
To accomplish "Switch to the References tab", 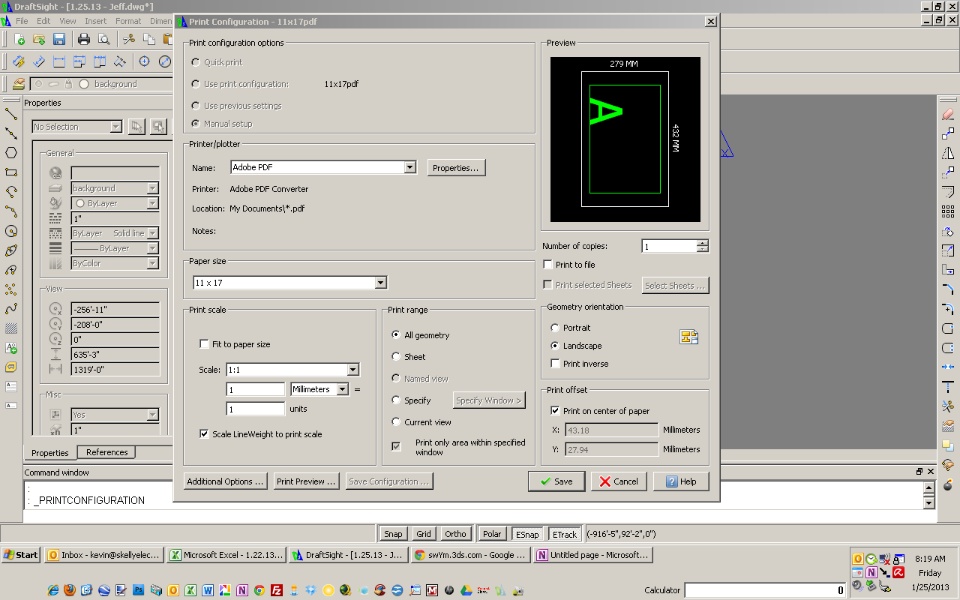I will [107, 452].
